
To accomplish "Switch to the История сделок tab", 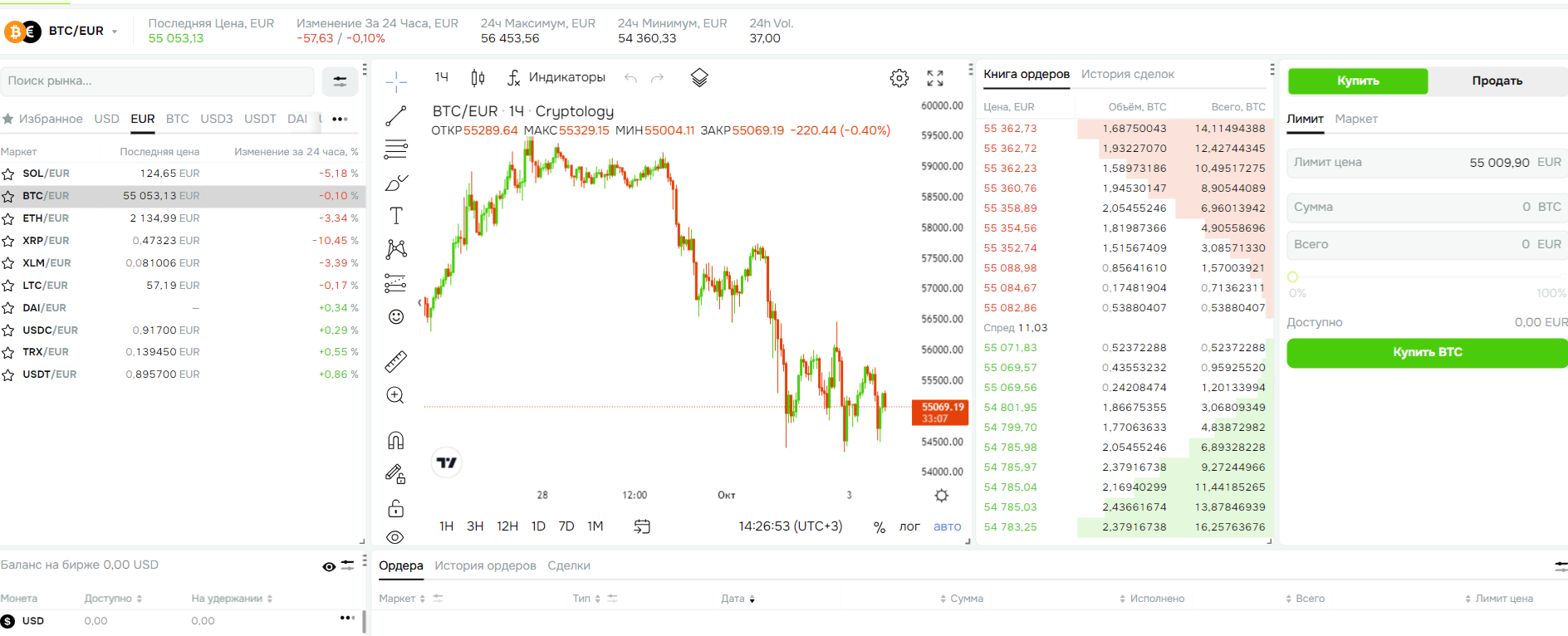I will click(x=1127, y=74).
